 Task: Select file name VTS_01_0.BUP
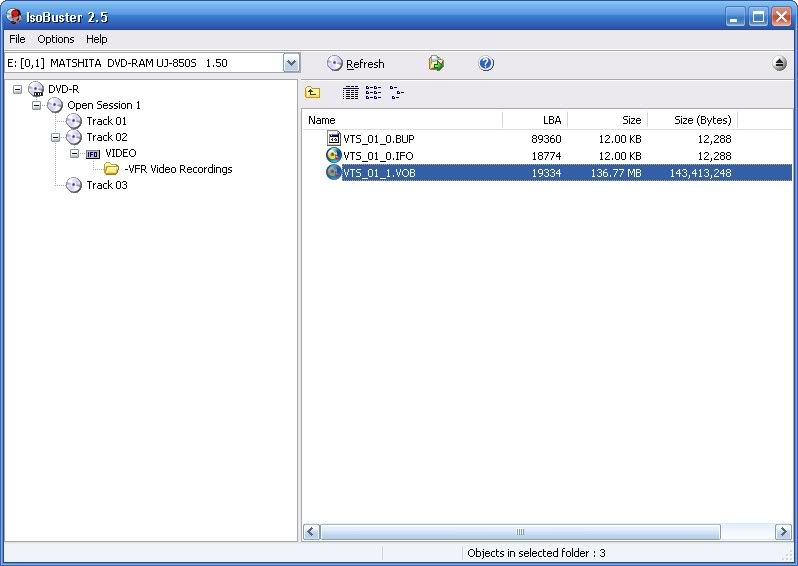point(379,139)
